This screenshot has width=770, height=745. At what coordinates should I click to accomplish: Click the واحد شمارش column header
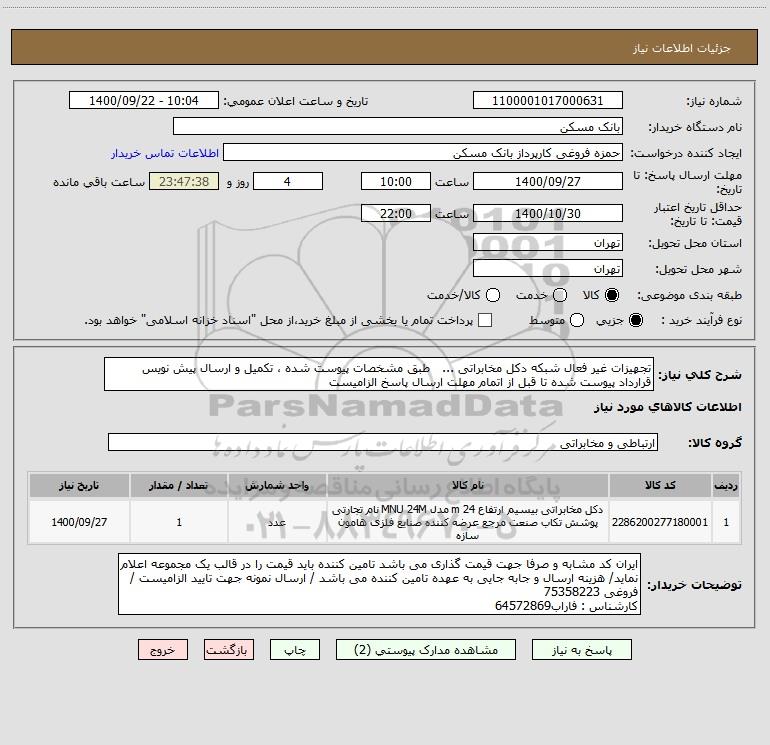pos(277,485)
